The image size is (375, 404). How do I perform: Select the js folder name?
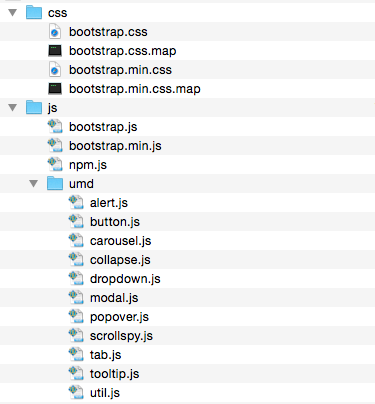pos(53,108)
